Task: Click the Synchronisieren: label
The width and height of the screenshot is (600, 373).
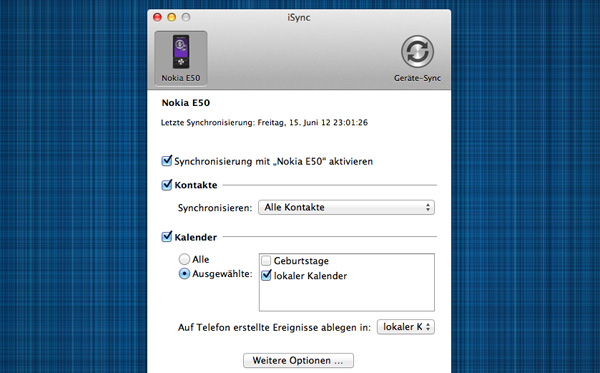Action: (x=215, y=208)
